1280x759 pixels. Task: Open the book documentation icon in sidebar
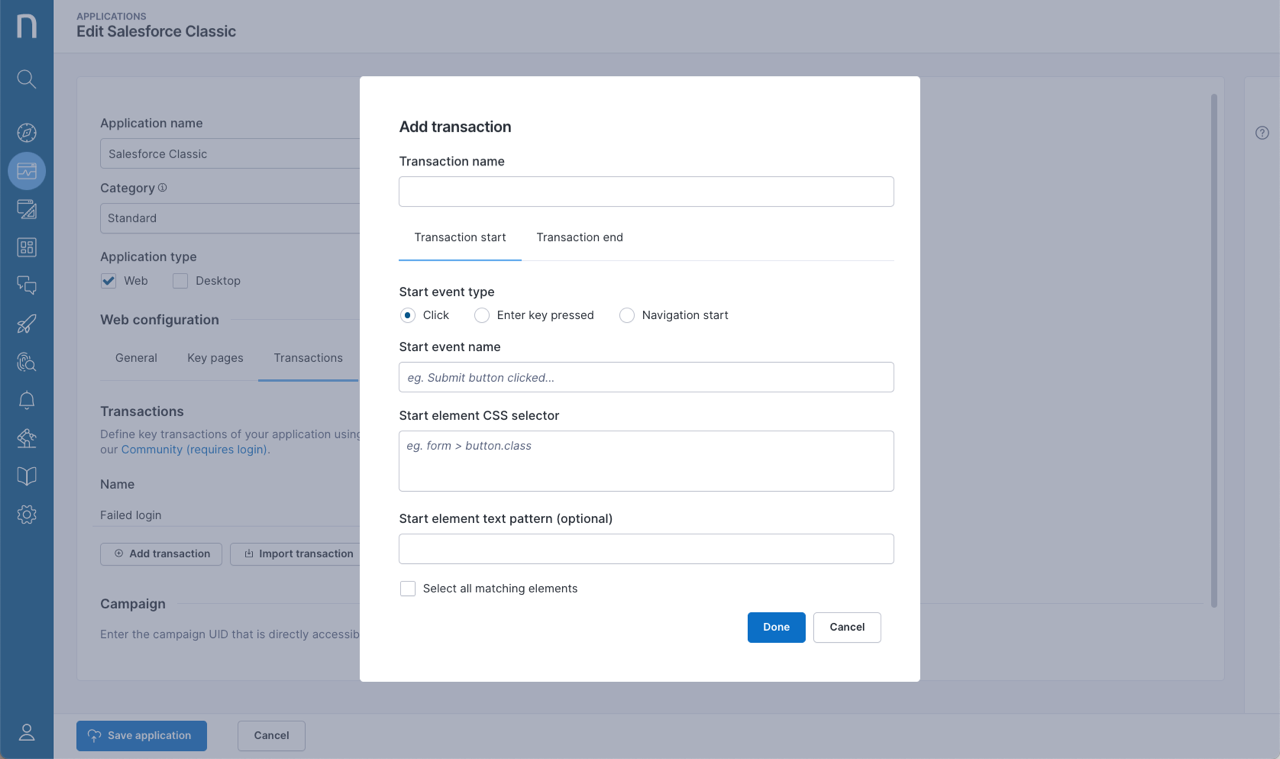(x=26, y=476)
